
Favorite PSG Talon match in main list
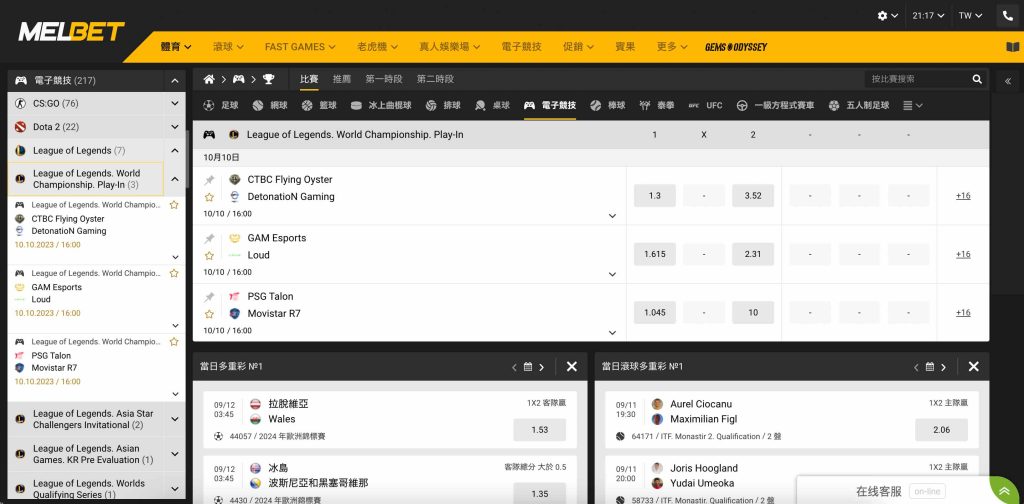pyautogui.click(x=209, y=314)
